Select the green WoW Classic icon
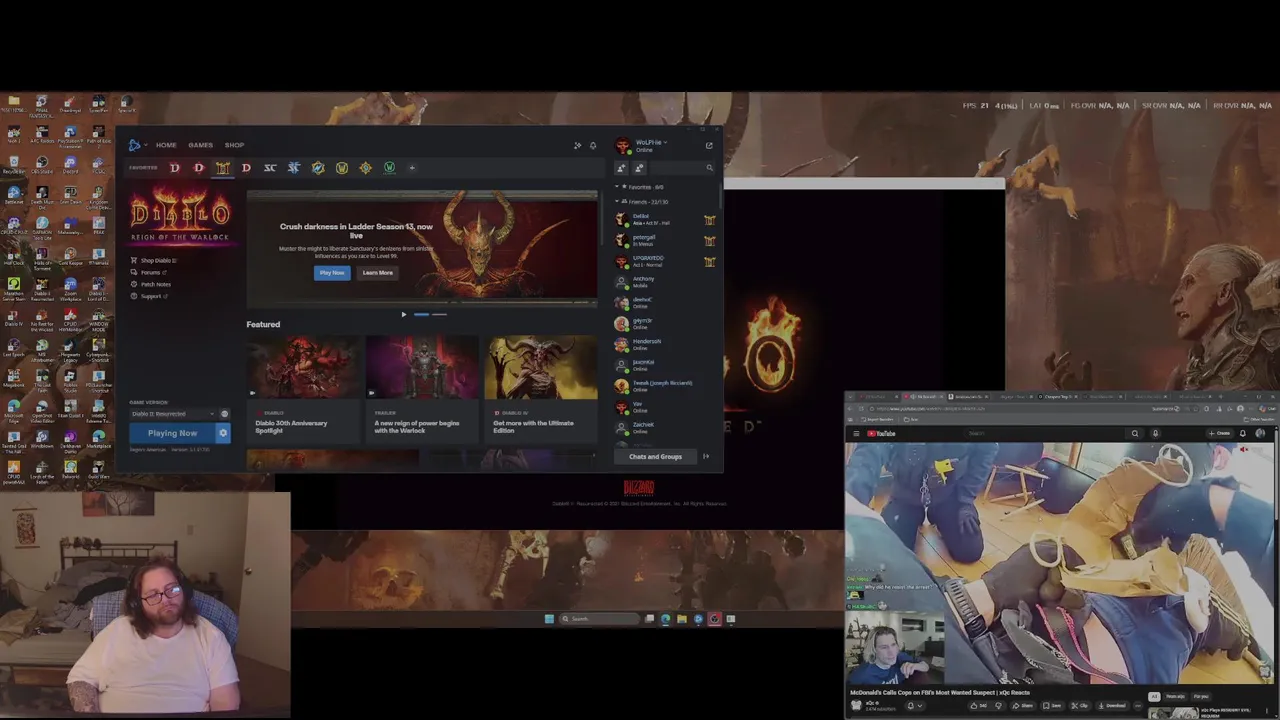 click(x=389, y=168)
